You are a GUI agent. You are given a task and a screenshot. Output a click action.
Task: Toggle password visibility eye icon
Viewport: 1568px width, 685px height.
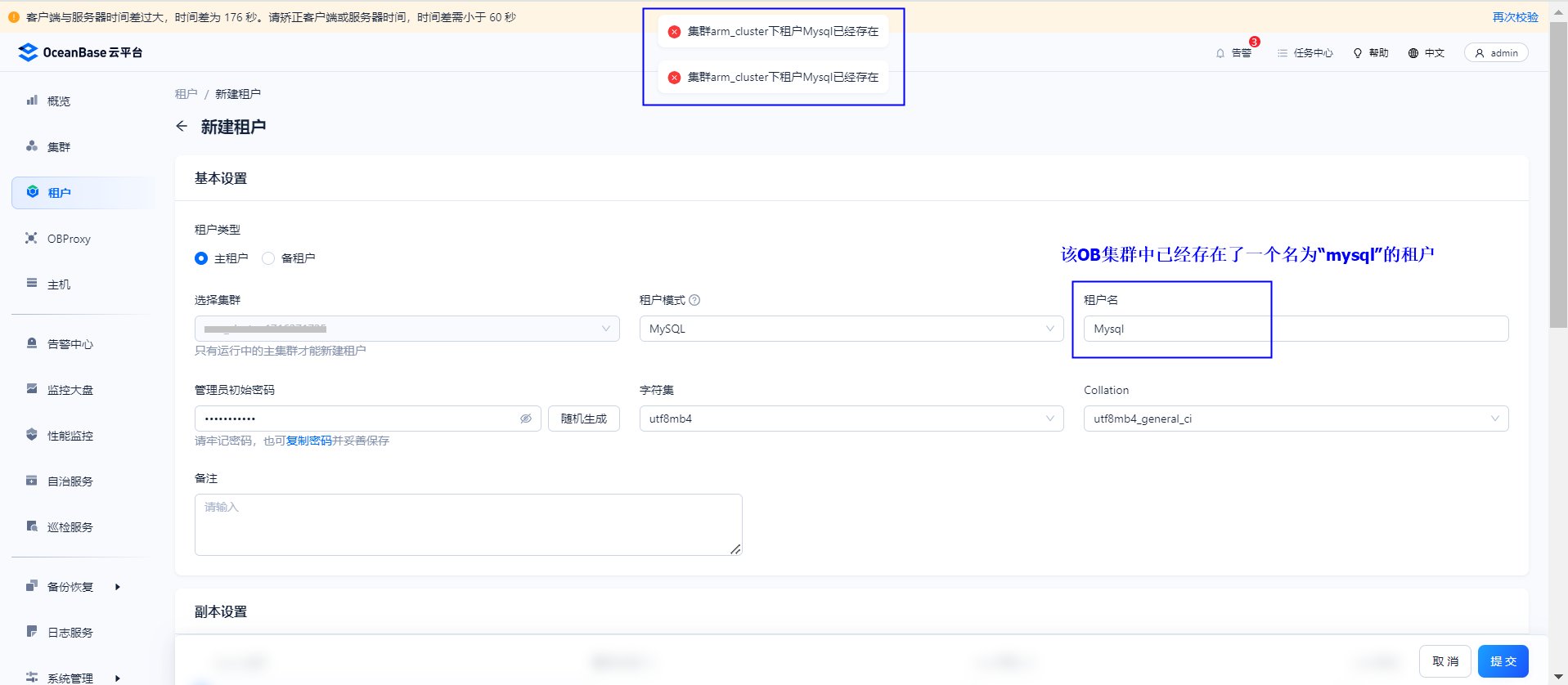click(x=526, y=419)
